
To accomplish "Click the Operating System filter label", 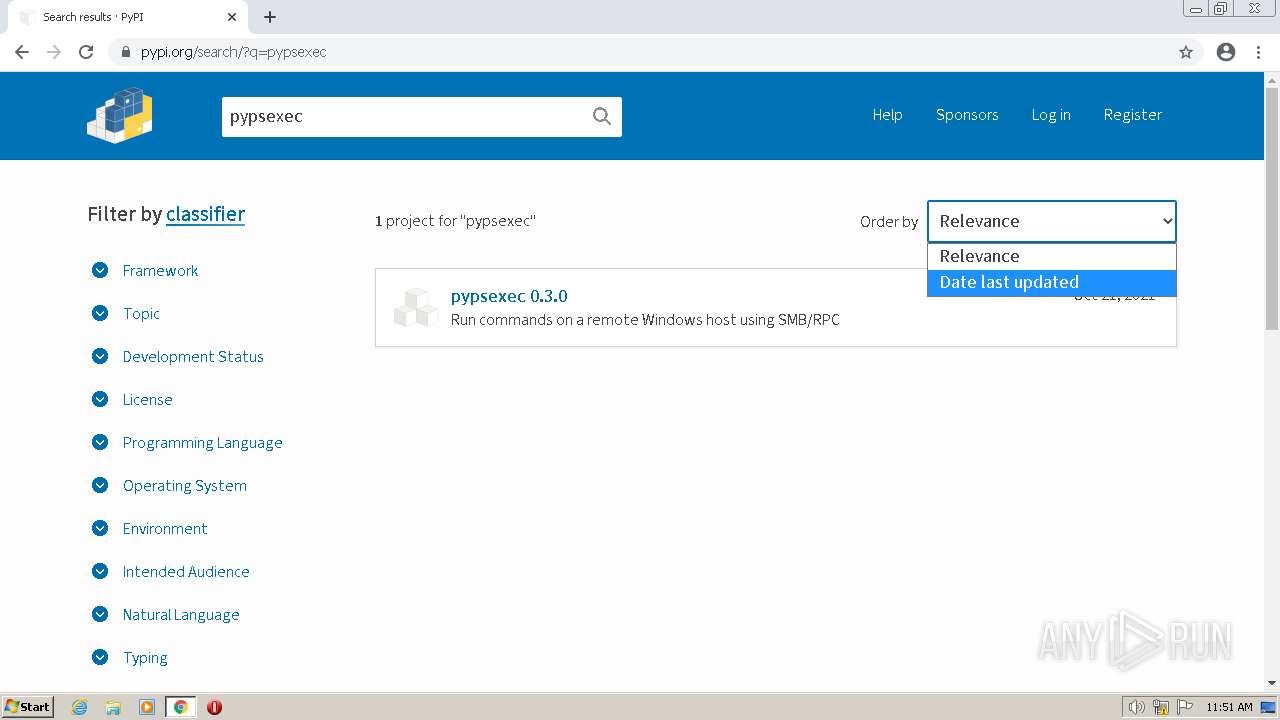I will [x=184, y=485].
